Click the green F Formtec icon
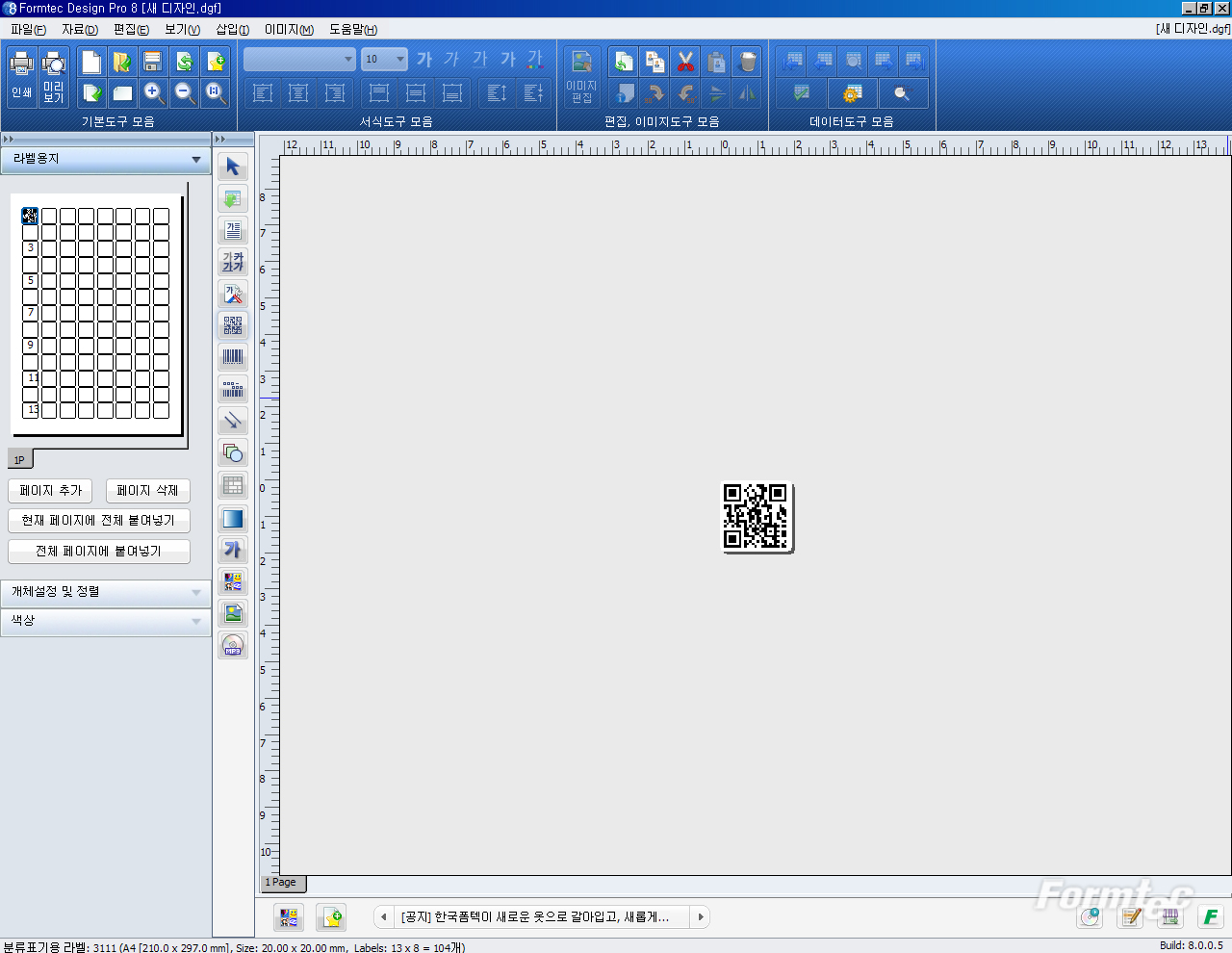This screenshot has height=953, width=1232. [1211, 916]
